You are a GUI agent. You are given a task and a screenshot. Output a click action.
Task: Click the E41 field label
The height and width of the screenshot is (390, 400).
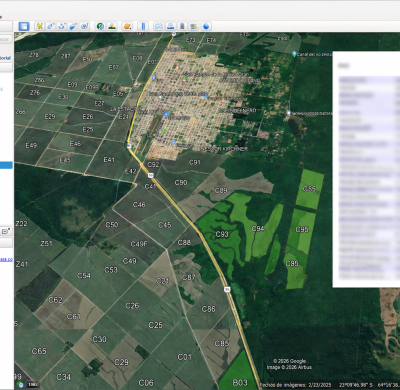[109, 160]
